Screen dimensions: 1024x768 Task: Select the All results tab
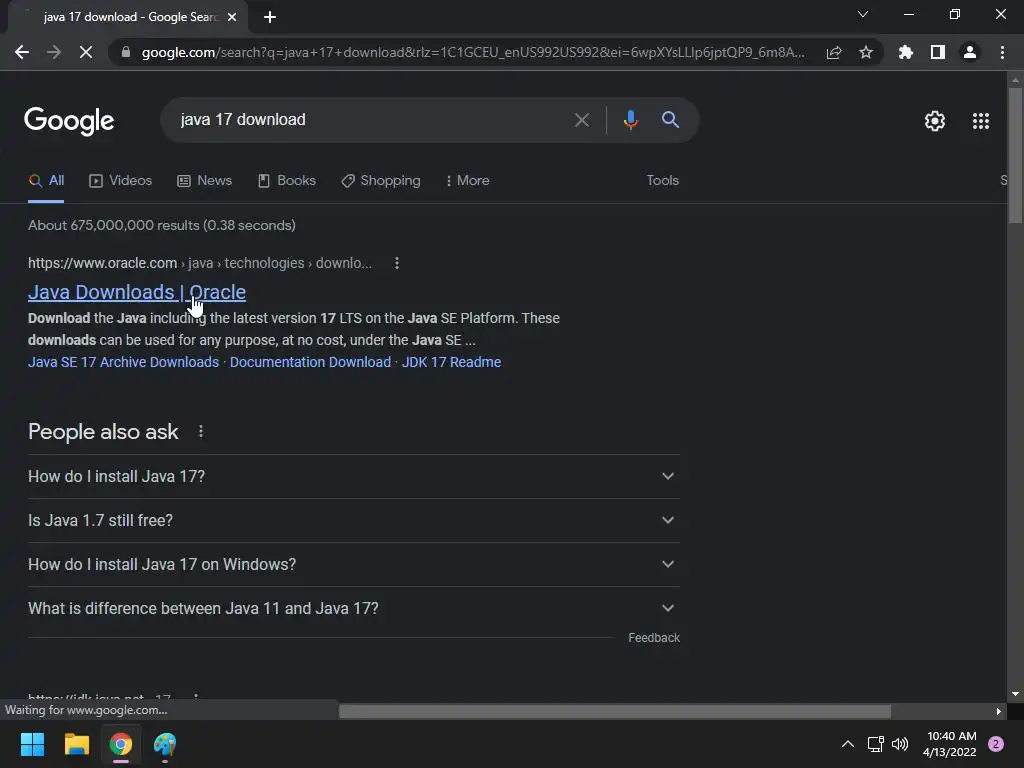point(46,181)
